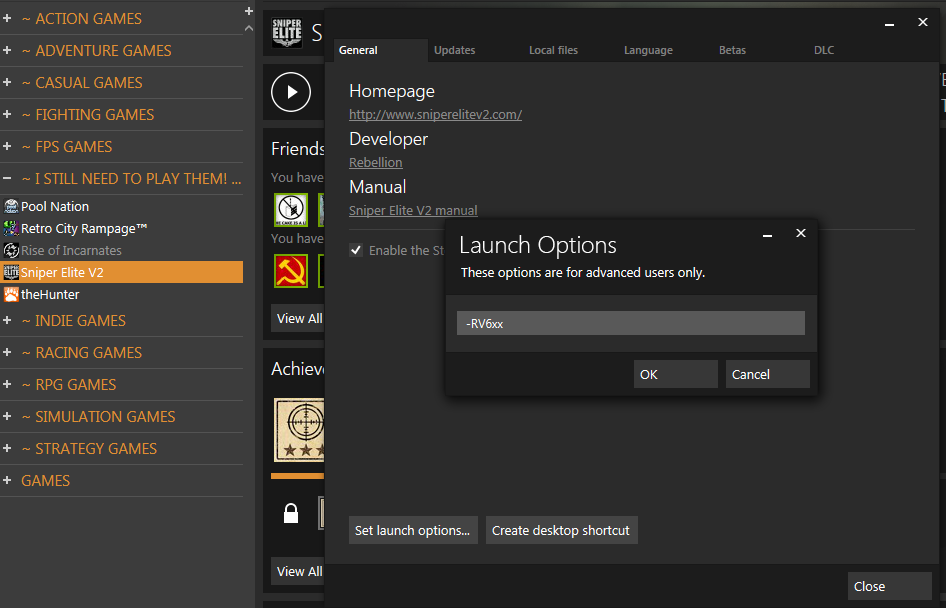Screen dimensions: 946x608
Task: Click the Pool Nation game icon
Action: click(x=11, y=206)
